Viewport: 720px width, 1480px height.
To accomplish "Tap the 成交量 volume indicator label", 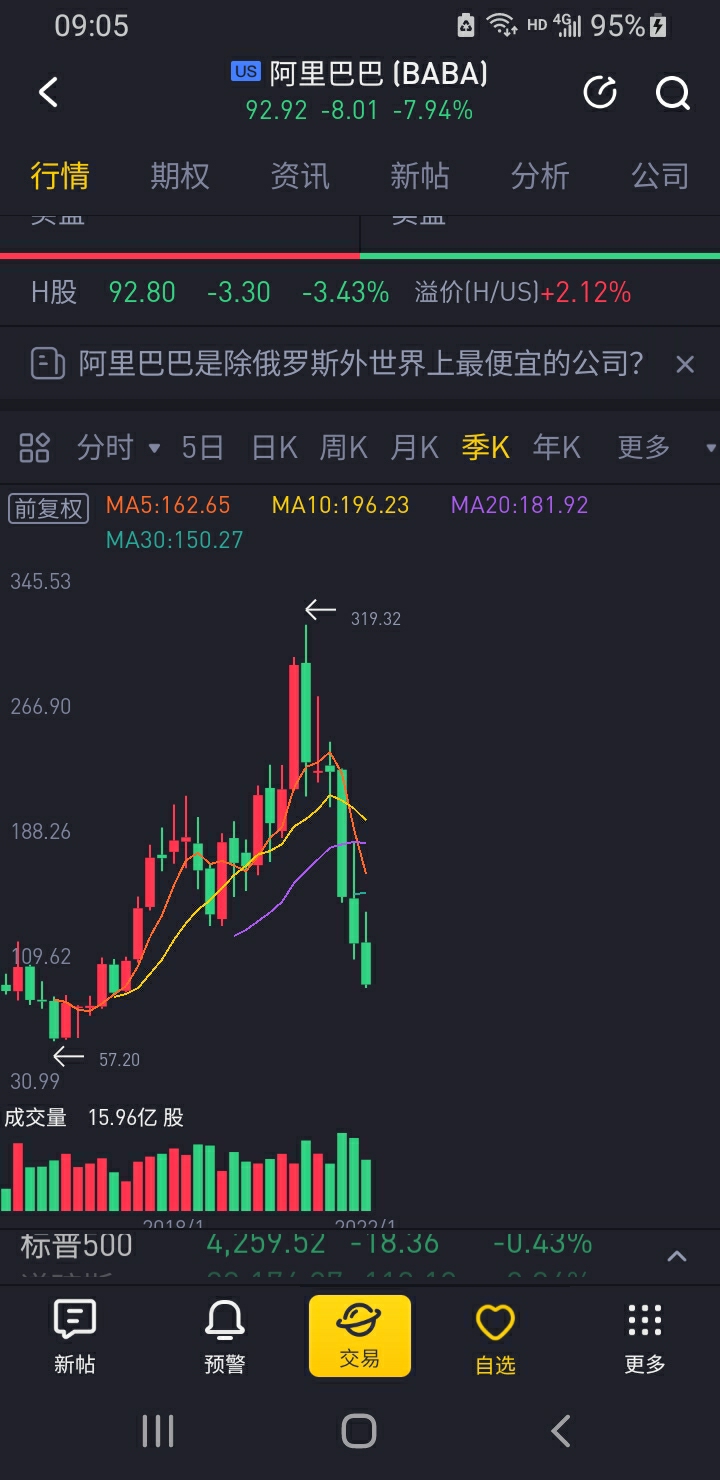I will [x=36, y=1117].
